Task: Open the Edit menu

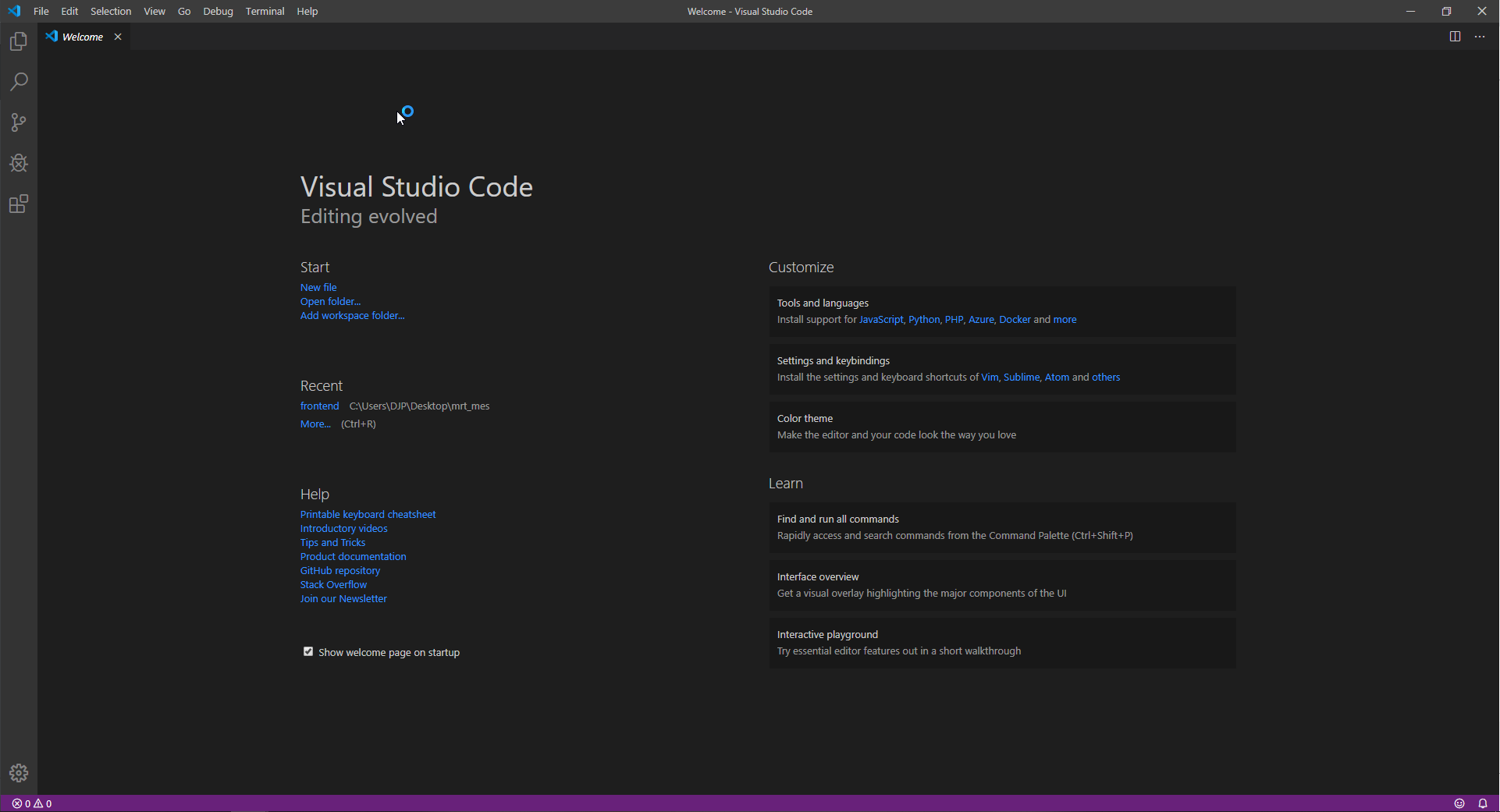Action: click(69, 11)
